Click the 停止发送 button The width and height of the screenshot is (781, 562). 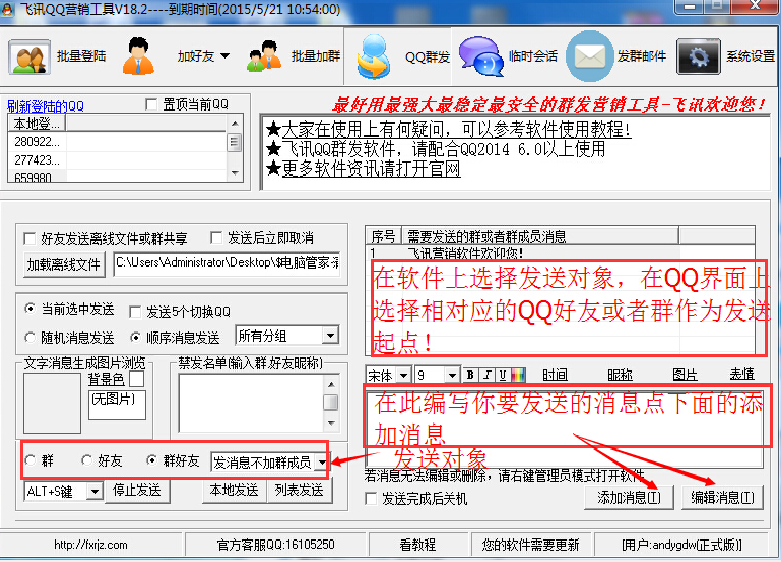point(137,491)
